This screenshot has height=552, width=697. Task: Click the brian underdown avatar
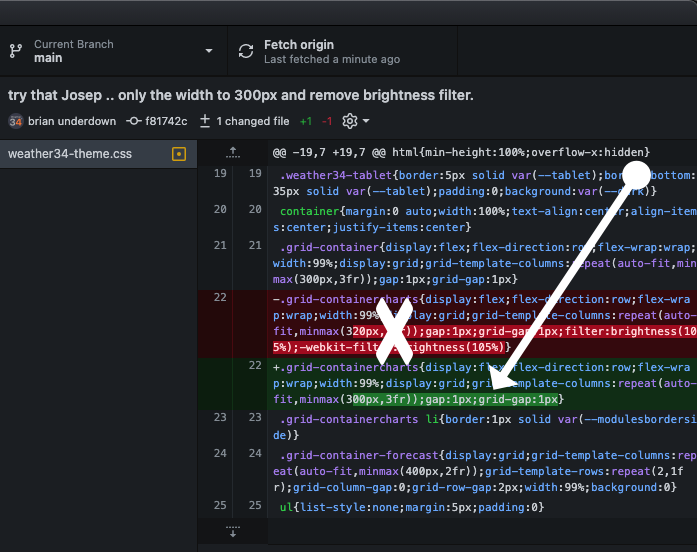click(x=16, y=121)
